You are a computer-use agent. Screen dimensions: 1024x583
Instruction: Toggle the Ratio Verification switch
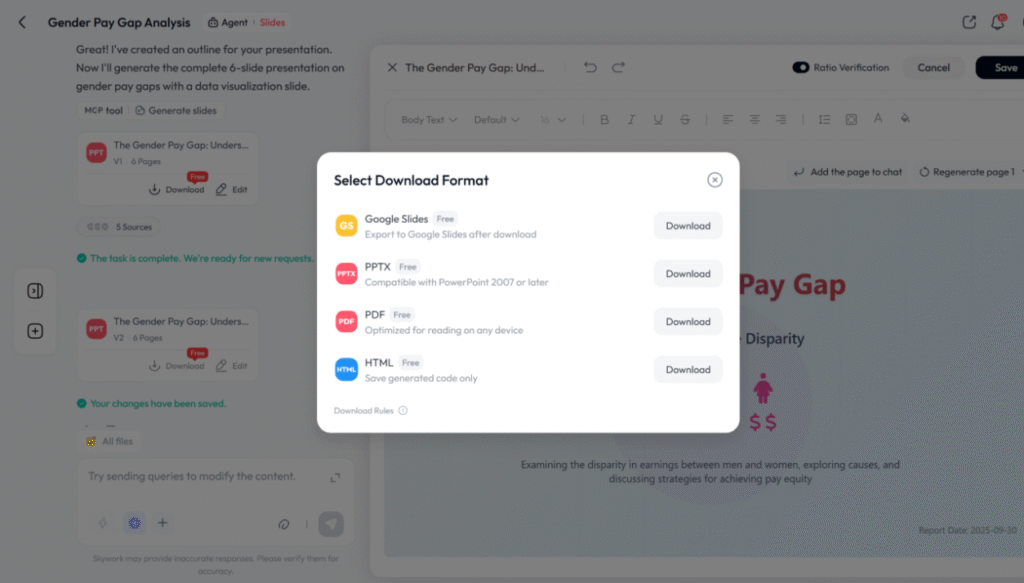point(801,67)
